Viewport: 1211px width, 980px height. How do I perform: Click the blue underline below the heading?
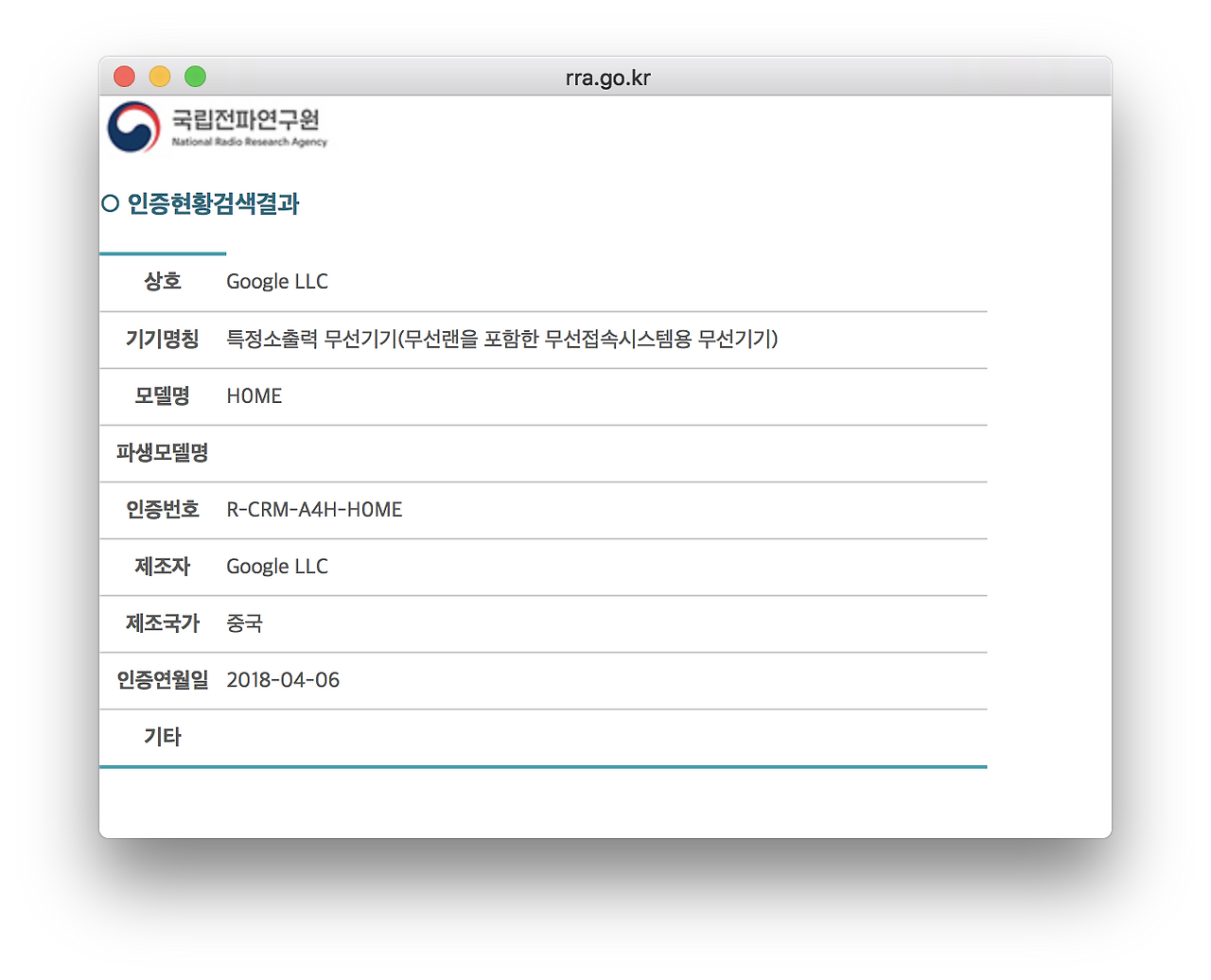coord(163,254)
